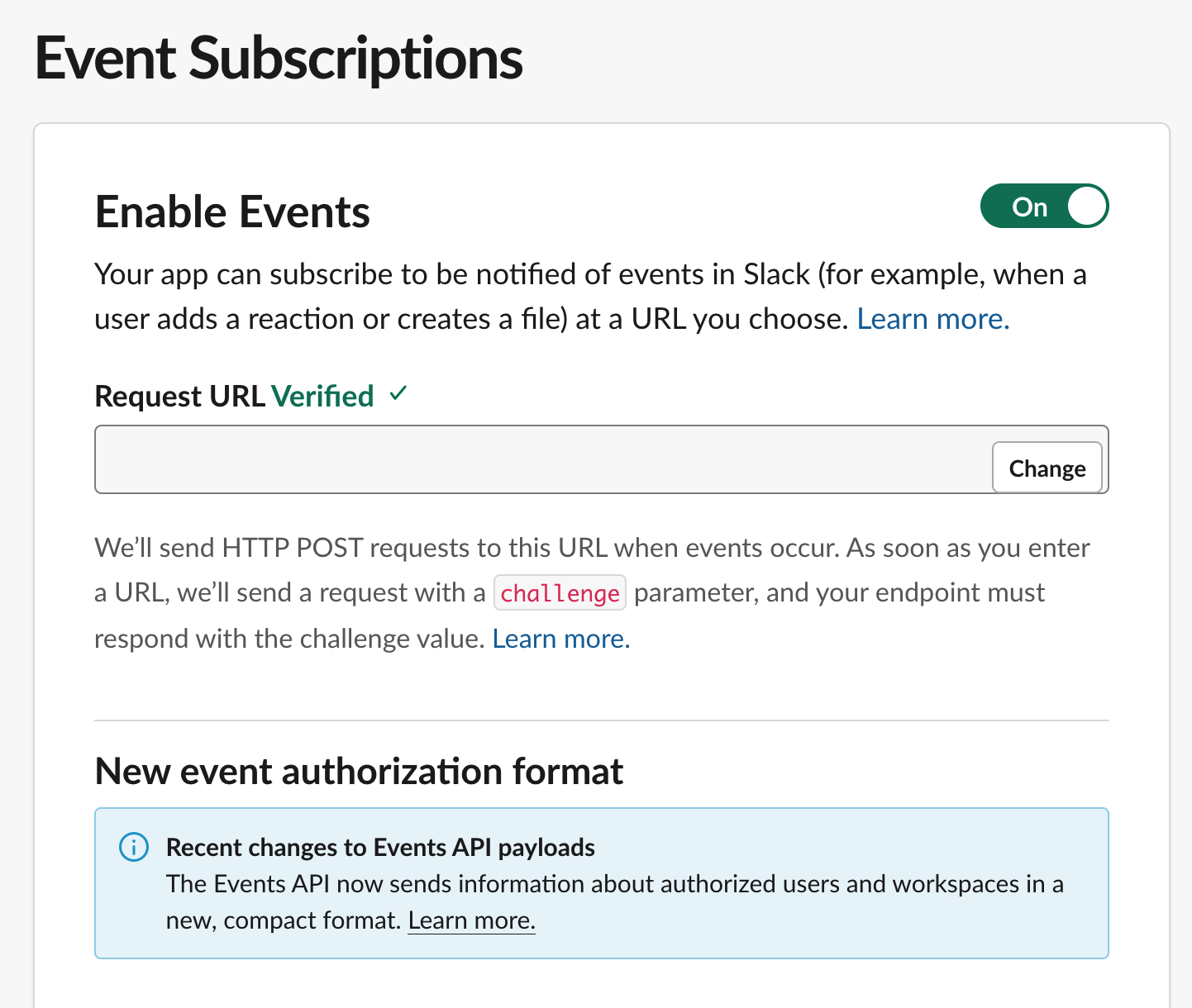
Task: Click the 'Verified' status text
Action: click(x=322, y=397)
